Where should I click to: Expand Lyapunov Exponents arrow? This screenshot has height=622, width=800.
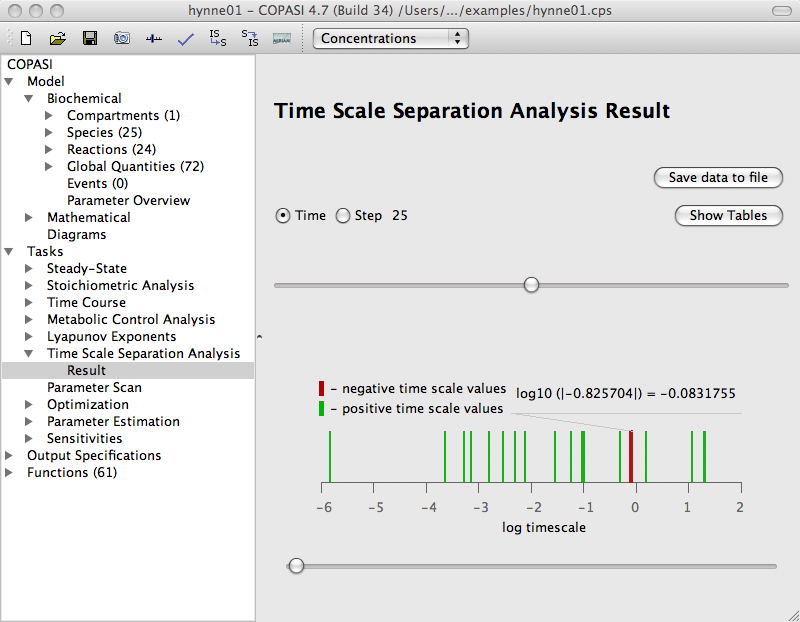29,336
